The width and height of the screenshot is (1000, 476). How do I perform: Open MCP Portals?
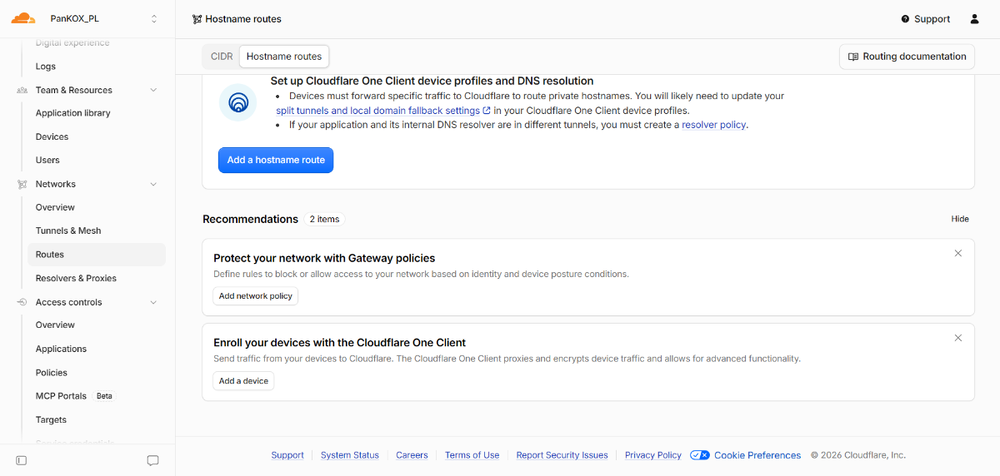[61, 396]
